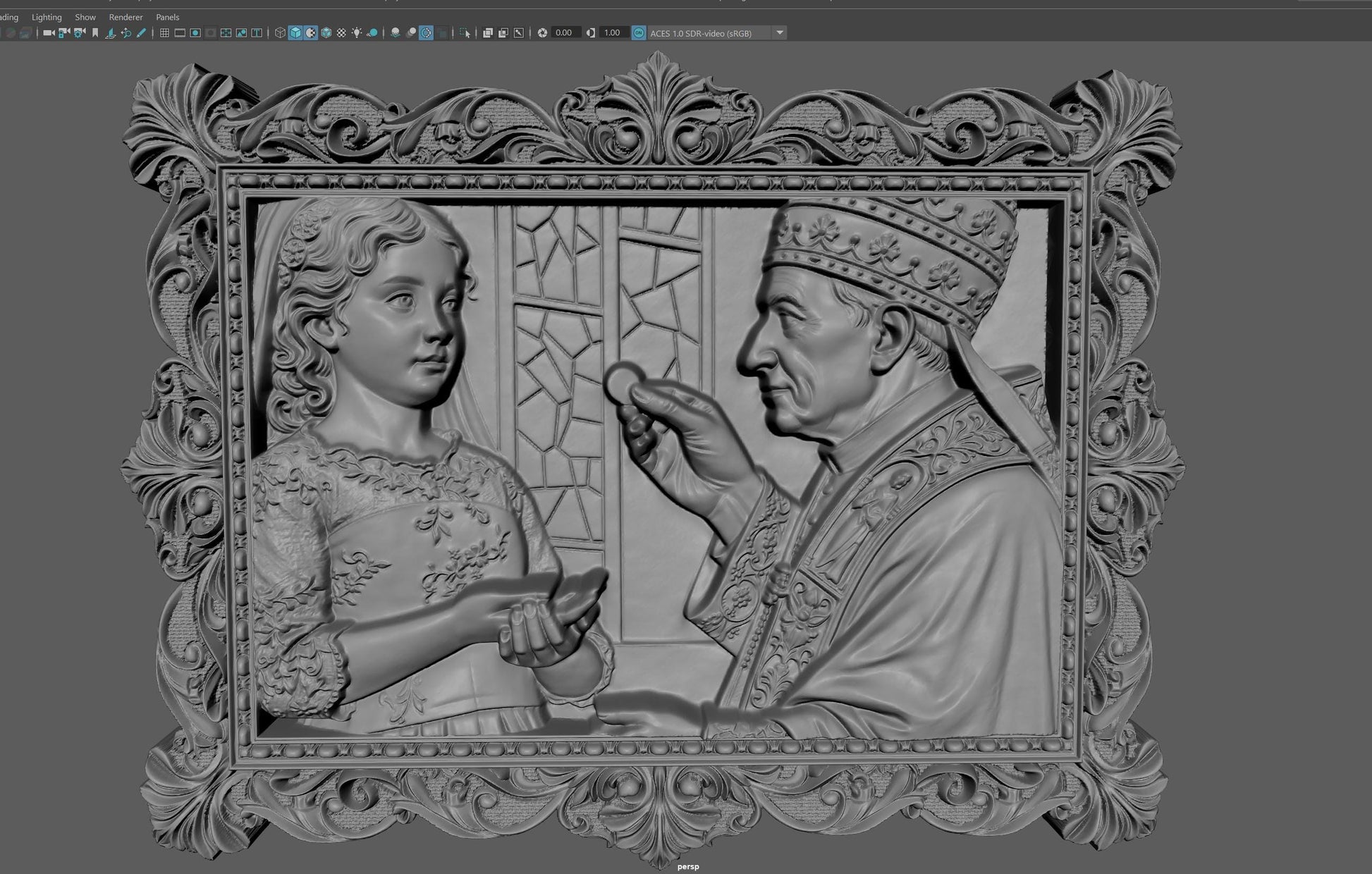The width and height of the screenshot is (1372, 874).
Task: Open the Lighting menu
Action: tap(47, 17)
